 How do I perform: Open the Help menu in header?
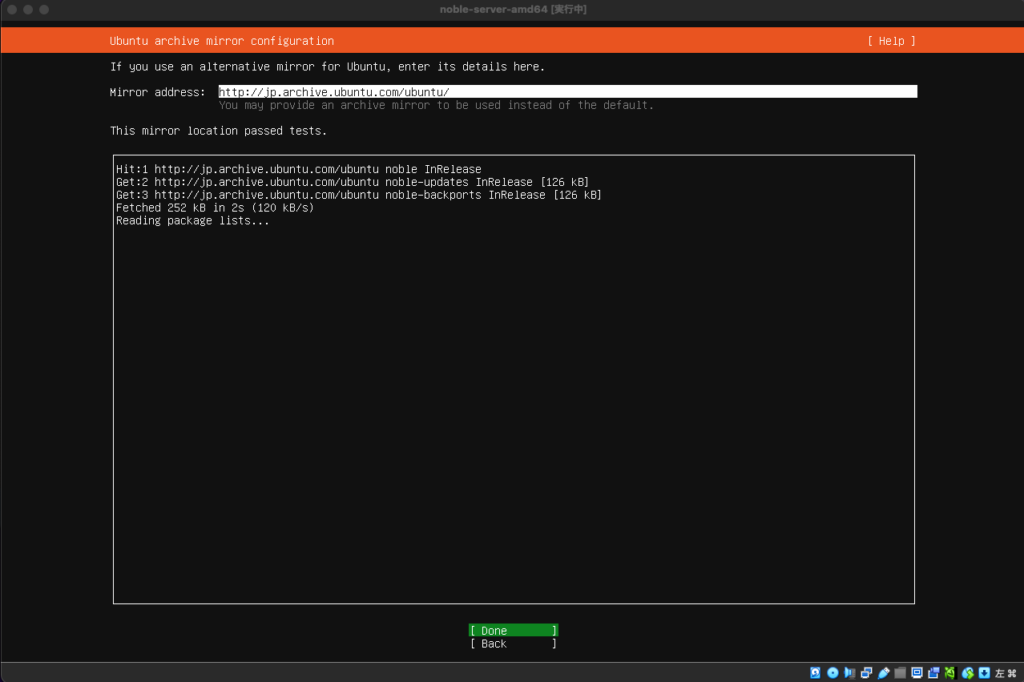point(891,41)
